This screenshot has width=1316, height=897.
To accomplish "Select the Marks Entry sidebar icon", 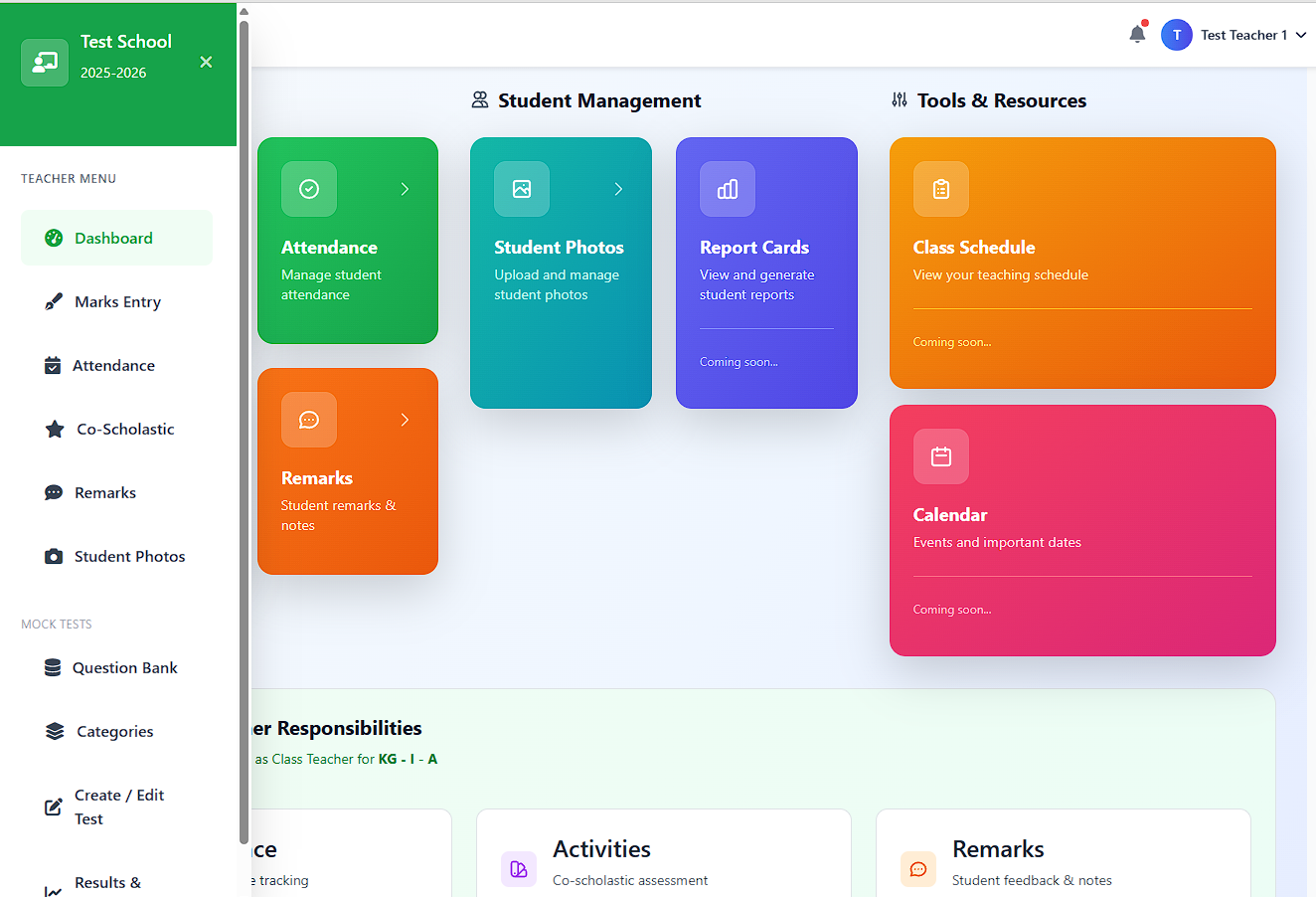I will click(x=53, y=301).
